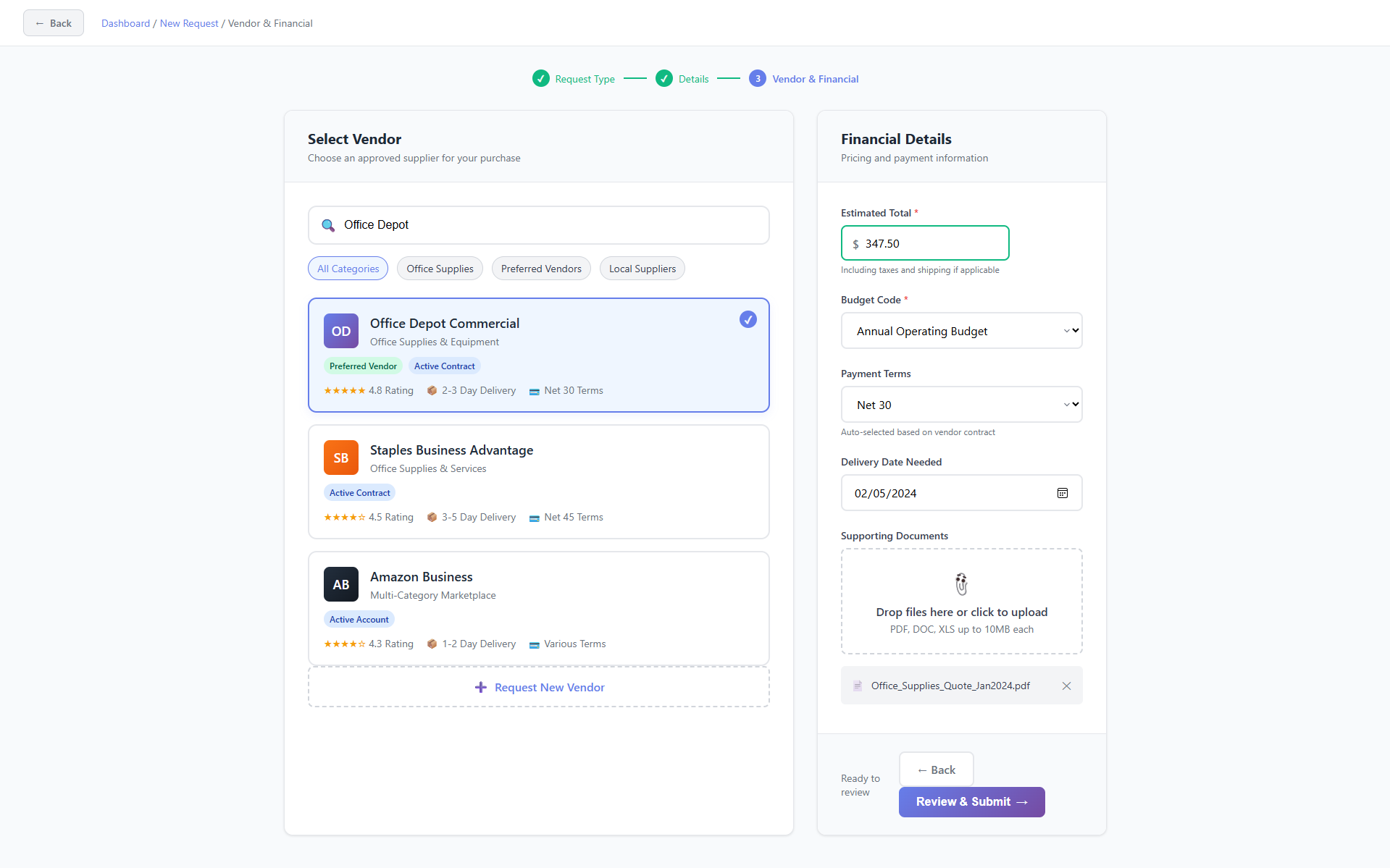Image resolution: width=1390 pixels, height=868 pixels.
Task: Click the Vendor & Financial step label
Action: coord(816,79)
